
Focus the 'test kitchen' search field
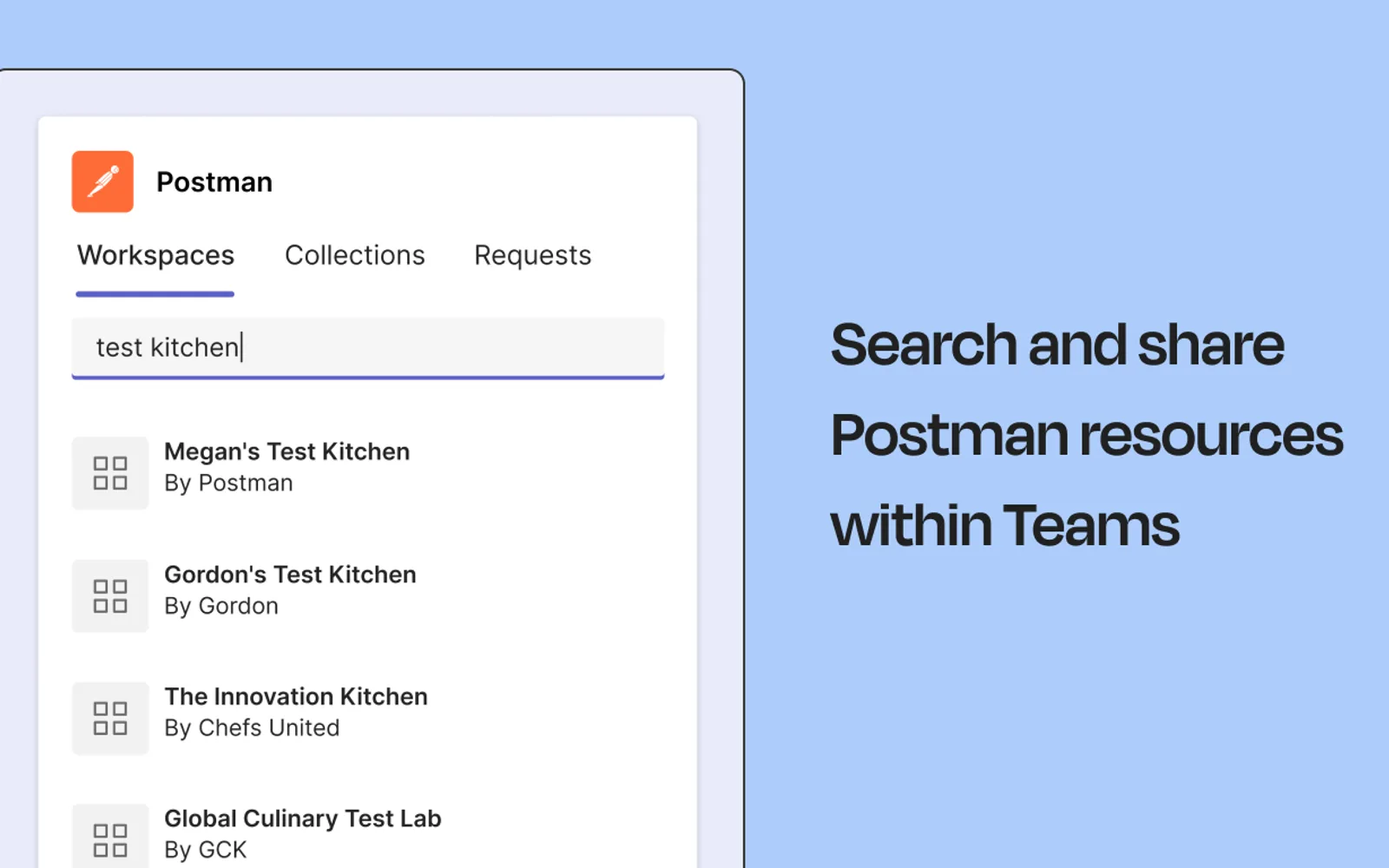pyautogui.click(x=368, y=347)
